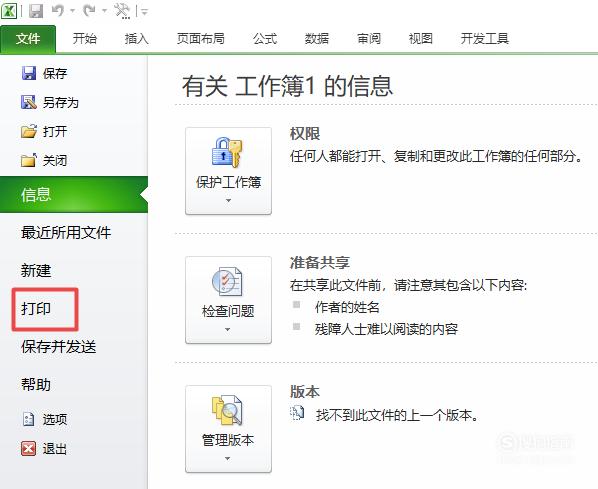Click the 权限 heading text
598x489 pixels.
click(x=305, y=134)
